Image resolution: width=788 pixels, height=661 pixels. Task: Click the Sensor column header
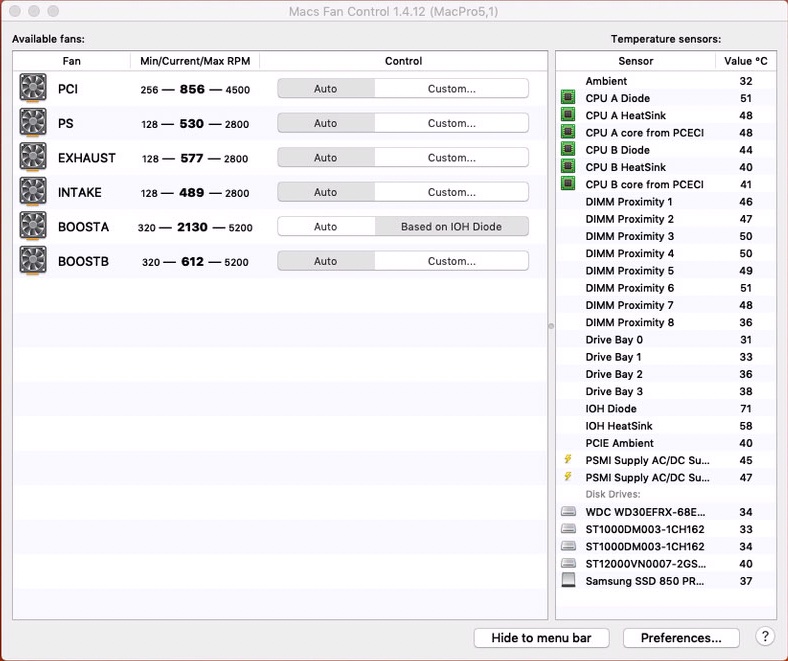(635, 61)
